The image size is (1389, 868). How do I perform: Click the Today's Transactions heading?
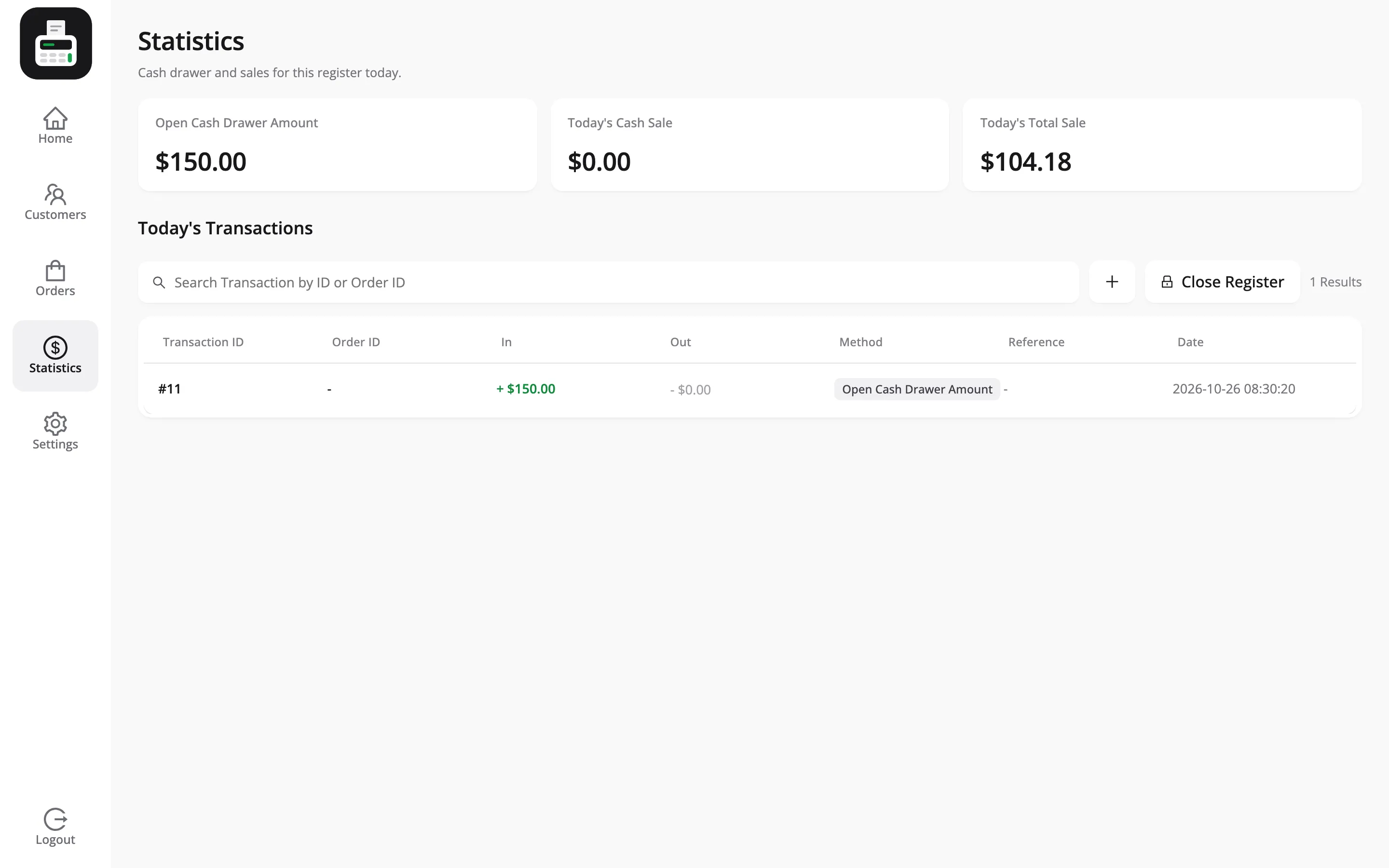click(225, 229)
